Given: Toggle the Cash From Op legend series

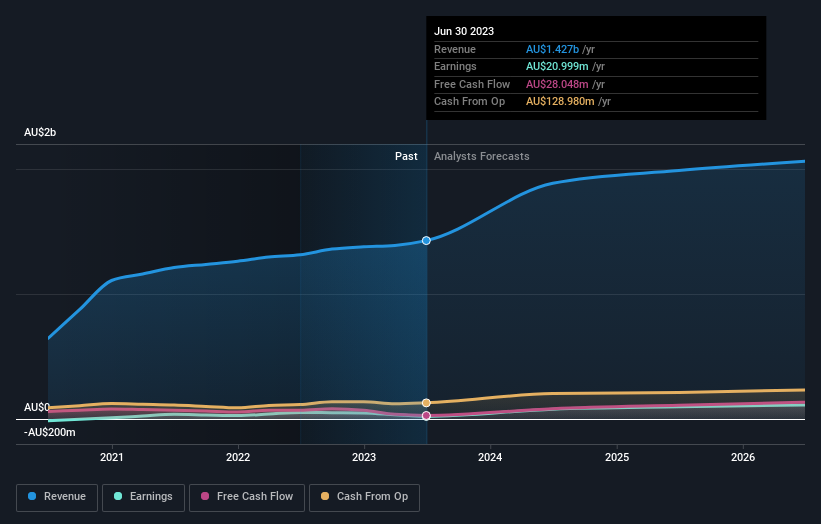Looking at the screenshot, I should (x=364, y=497).
